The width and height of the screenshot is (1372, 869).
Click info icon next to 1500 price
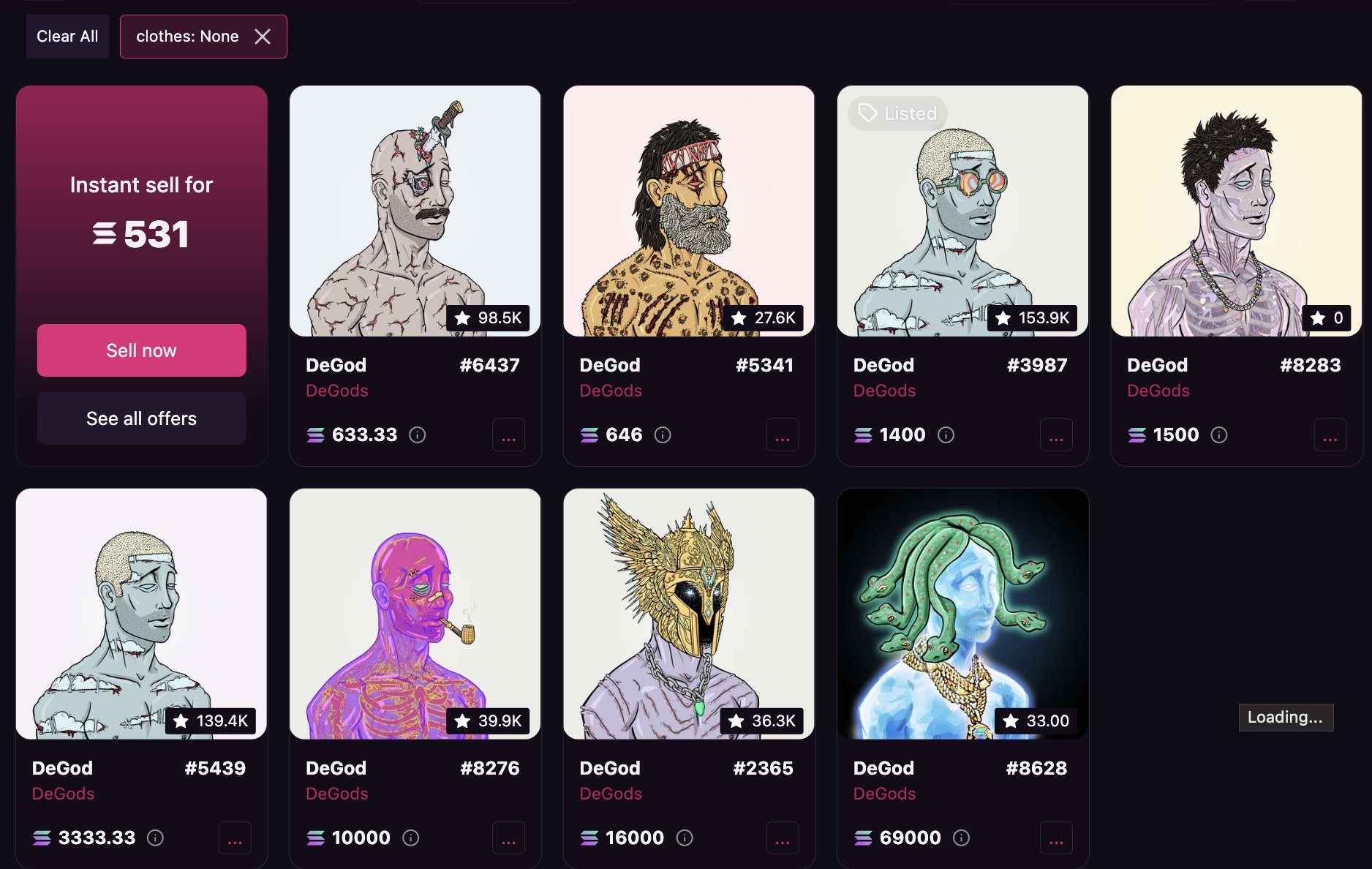click(x=1219, y=435)
